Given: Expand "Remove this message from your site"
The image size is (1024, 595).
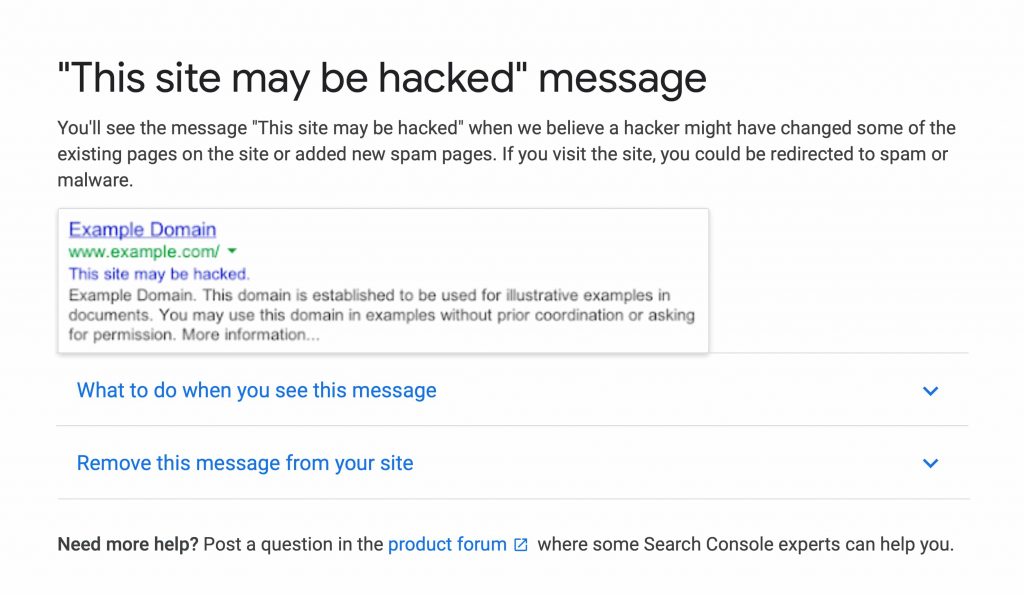Looking at the screenshot, I should pyautogui.click(x=244, y=463).
